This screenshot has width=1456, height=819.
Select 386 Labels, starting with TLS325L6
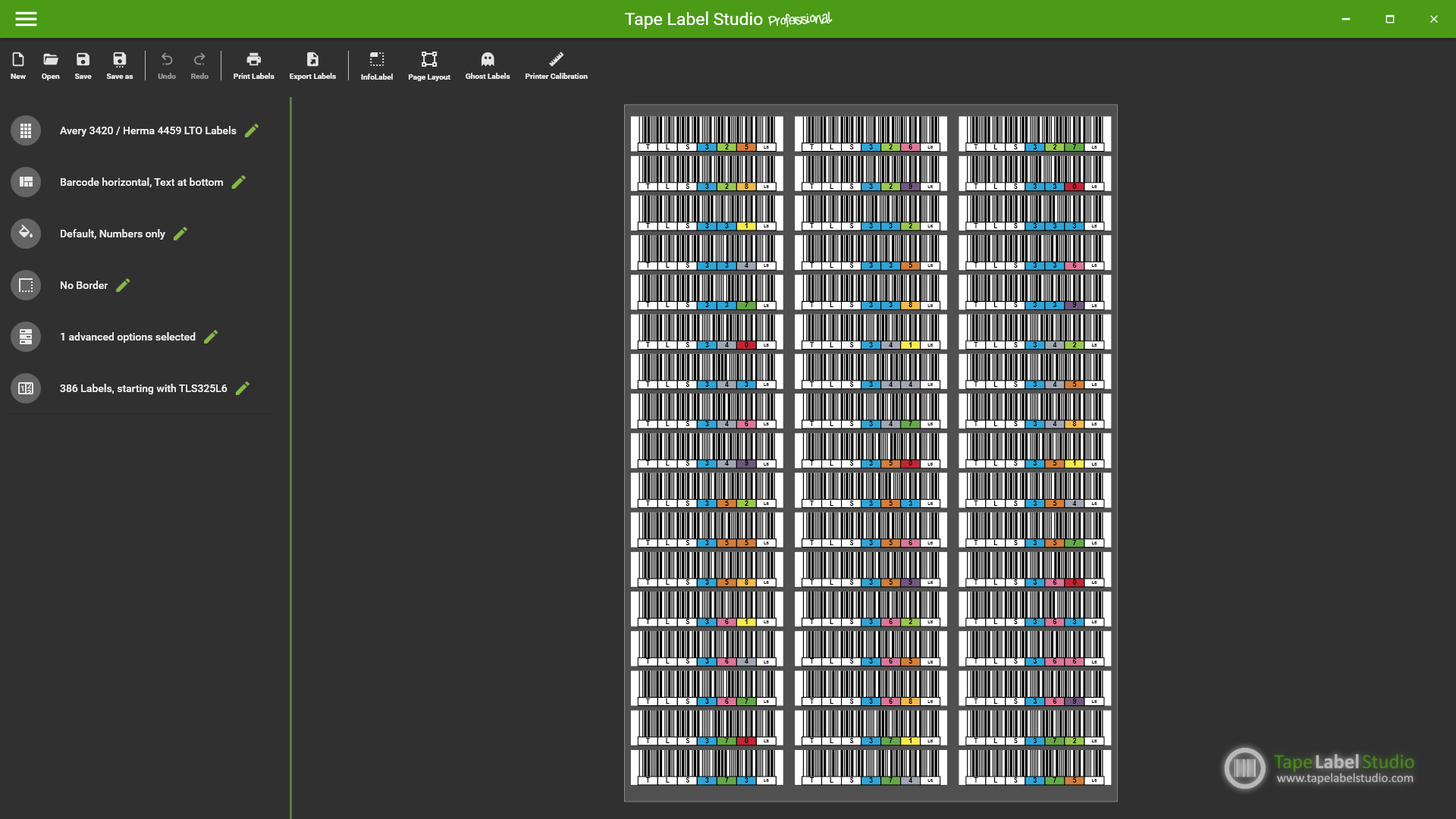143,388
